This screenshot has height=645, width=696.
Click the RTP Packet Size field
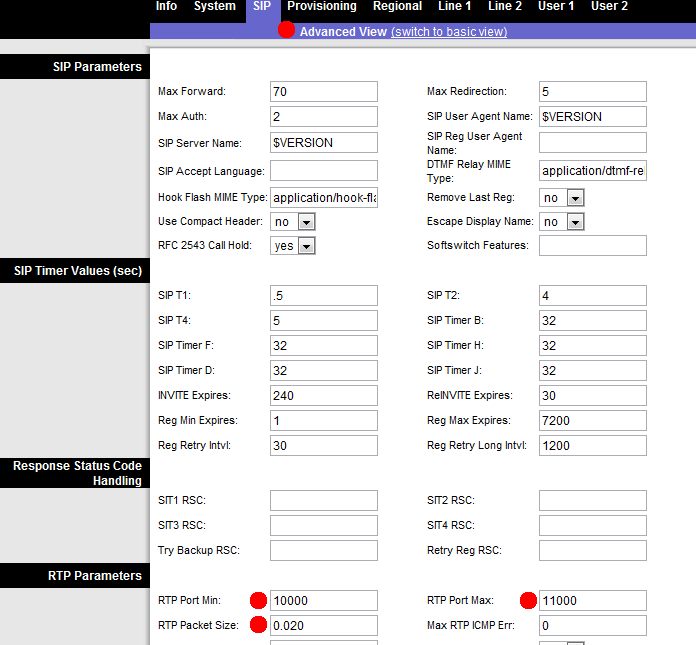(324, 626)
